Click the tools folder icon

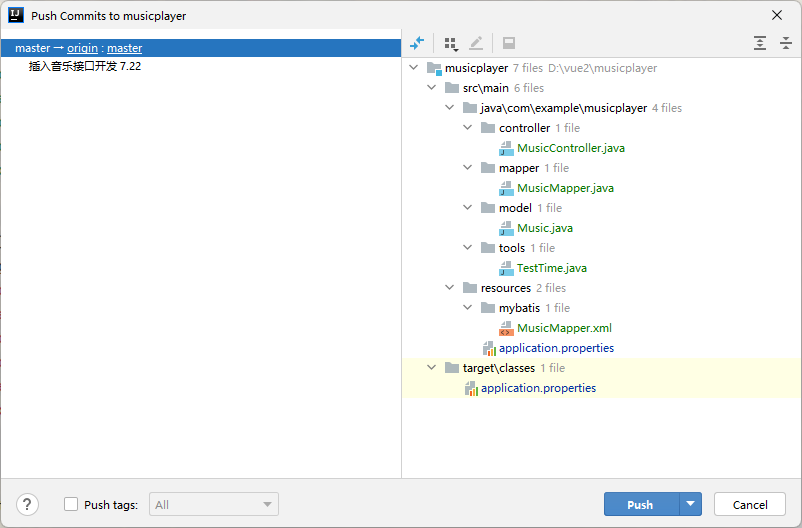pos(488,248)
